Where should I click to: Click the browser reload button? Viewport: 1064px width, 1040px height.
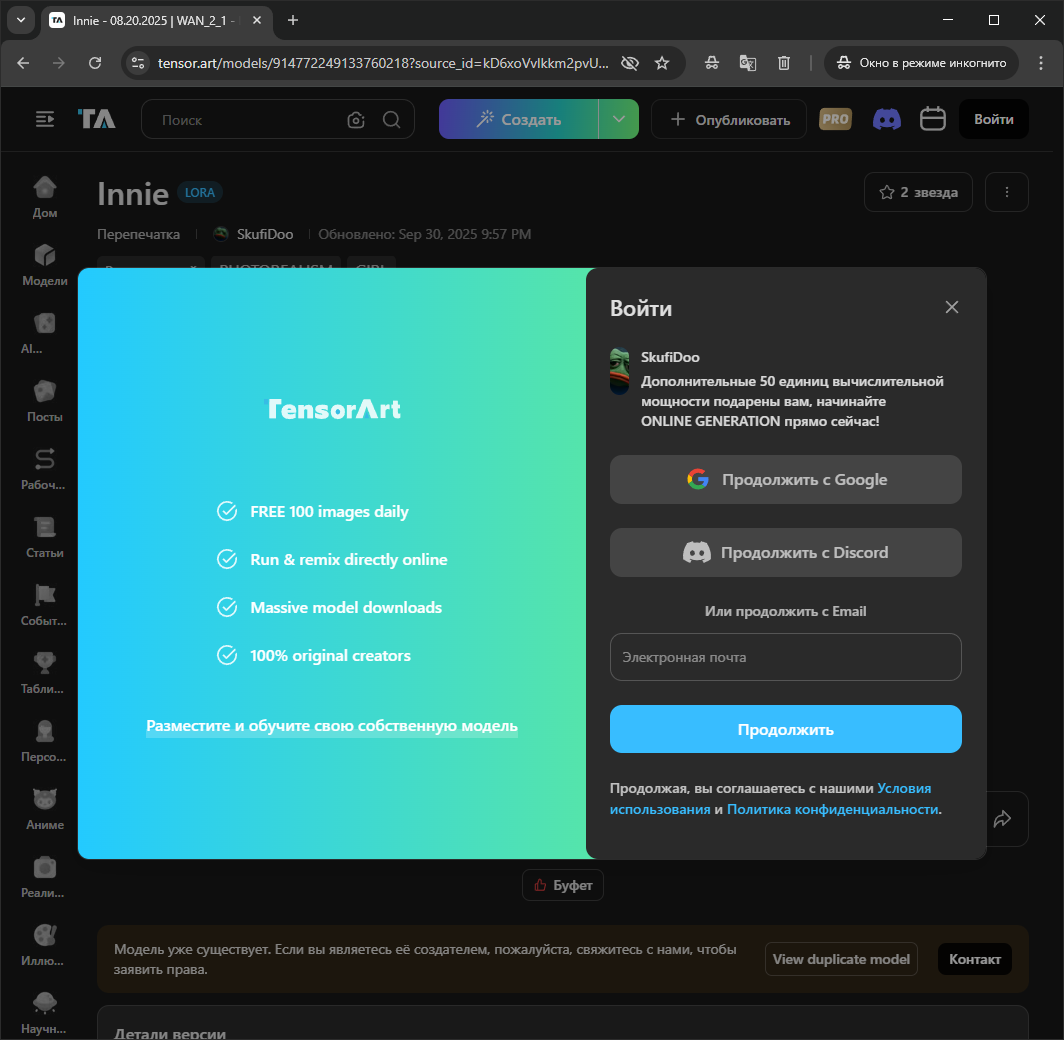(95, 63)
